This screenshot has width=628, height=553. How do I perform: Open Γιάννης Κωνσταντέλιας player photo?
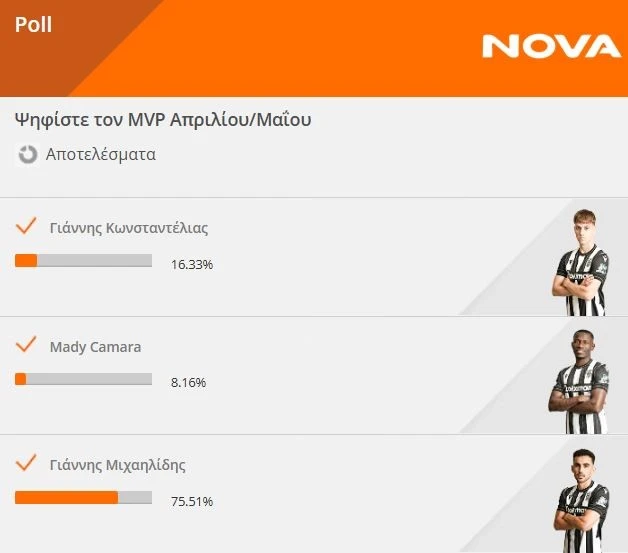tap(581, 263)
